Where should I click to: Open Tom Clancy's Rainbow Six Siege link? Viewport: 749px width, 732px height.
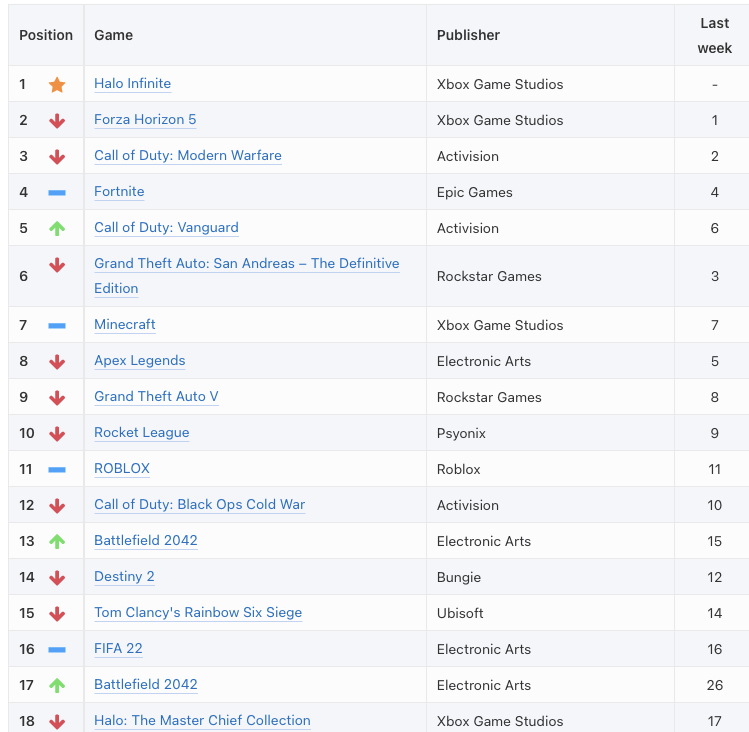tap(198, 613)
